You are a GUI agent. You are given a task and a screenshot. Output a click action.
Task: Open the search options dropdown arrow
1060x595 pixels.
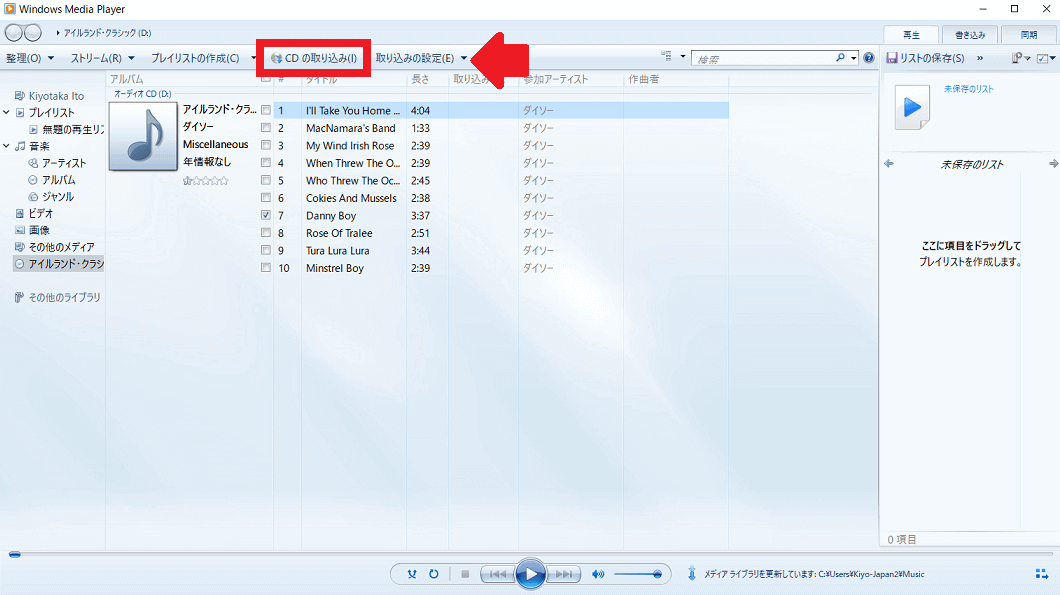coord(854,58)
